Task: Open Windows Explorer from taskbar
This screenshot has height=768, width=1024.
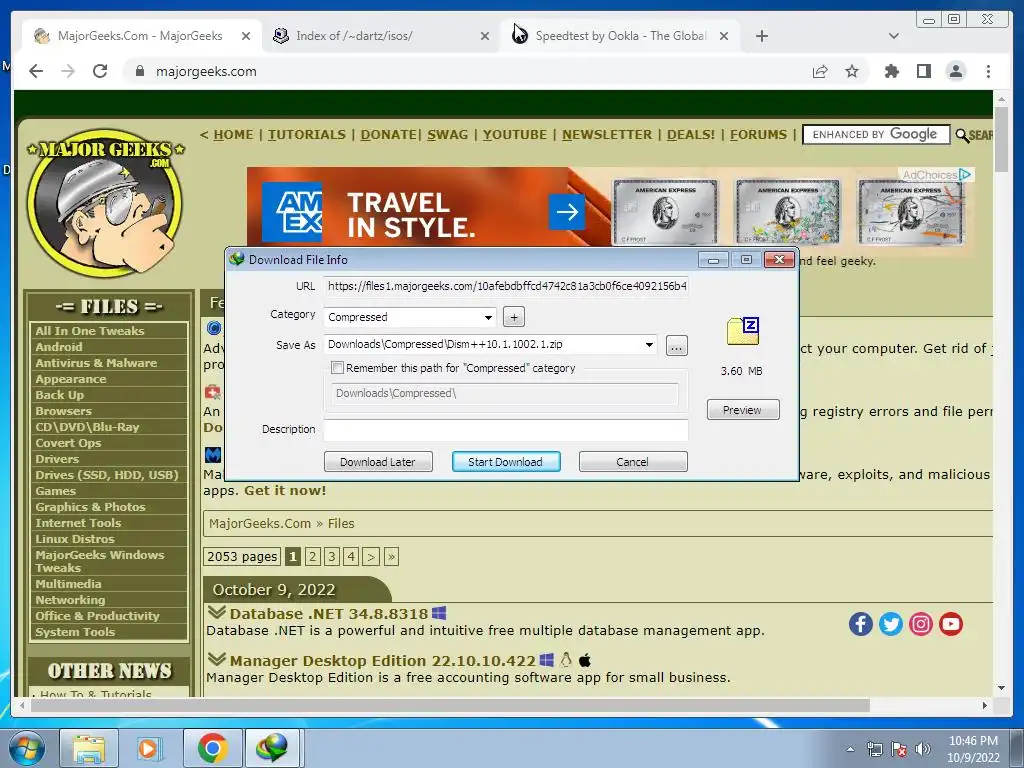Action: 89,748
